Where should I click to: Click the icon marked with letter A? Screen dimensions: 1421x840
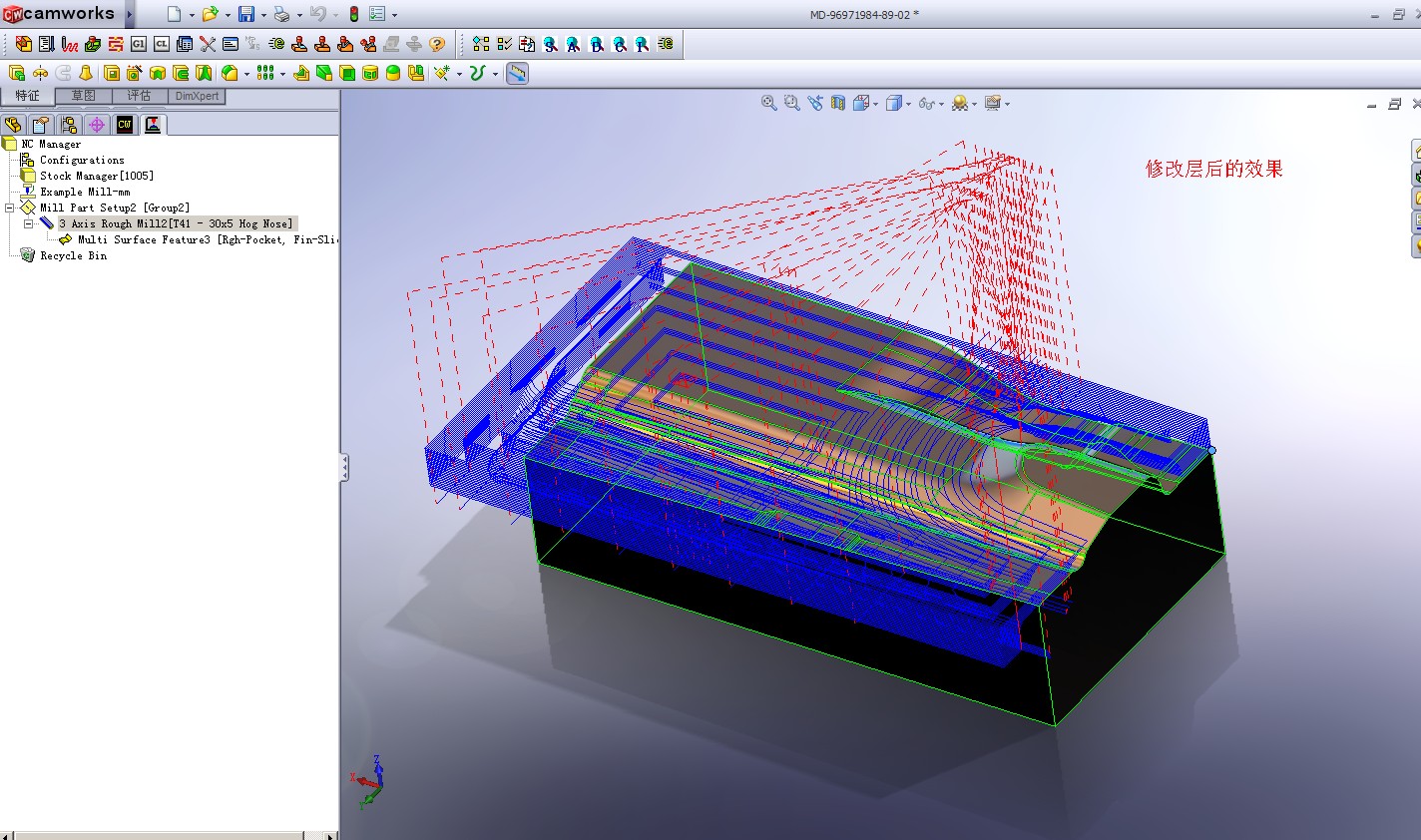(x=574, y=44)
